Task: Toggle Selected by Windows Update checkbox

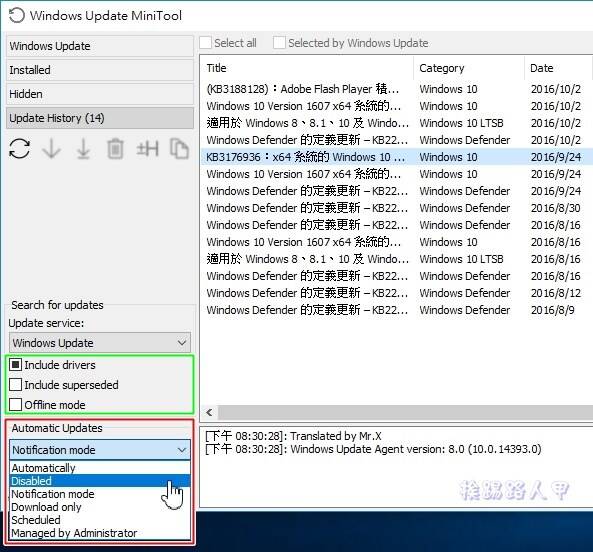Action: (x=279, y=43)
